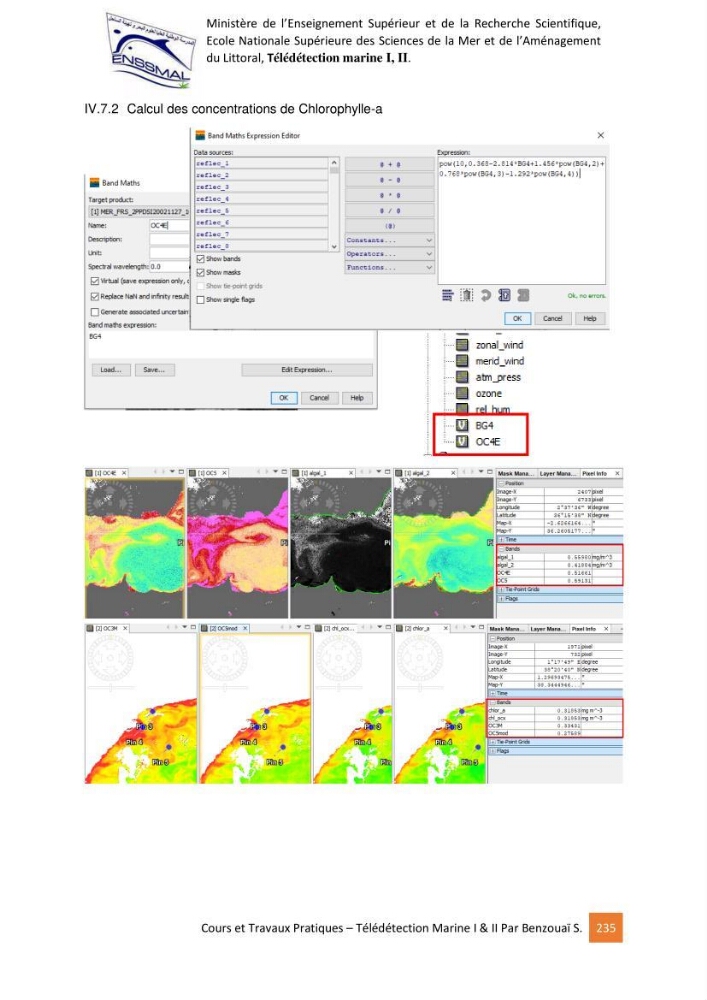Select reflec_4 in the Data sources list
The image size is (707, 1000).
[261, 199]
